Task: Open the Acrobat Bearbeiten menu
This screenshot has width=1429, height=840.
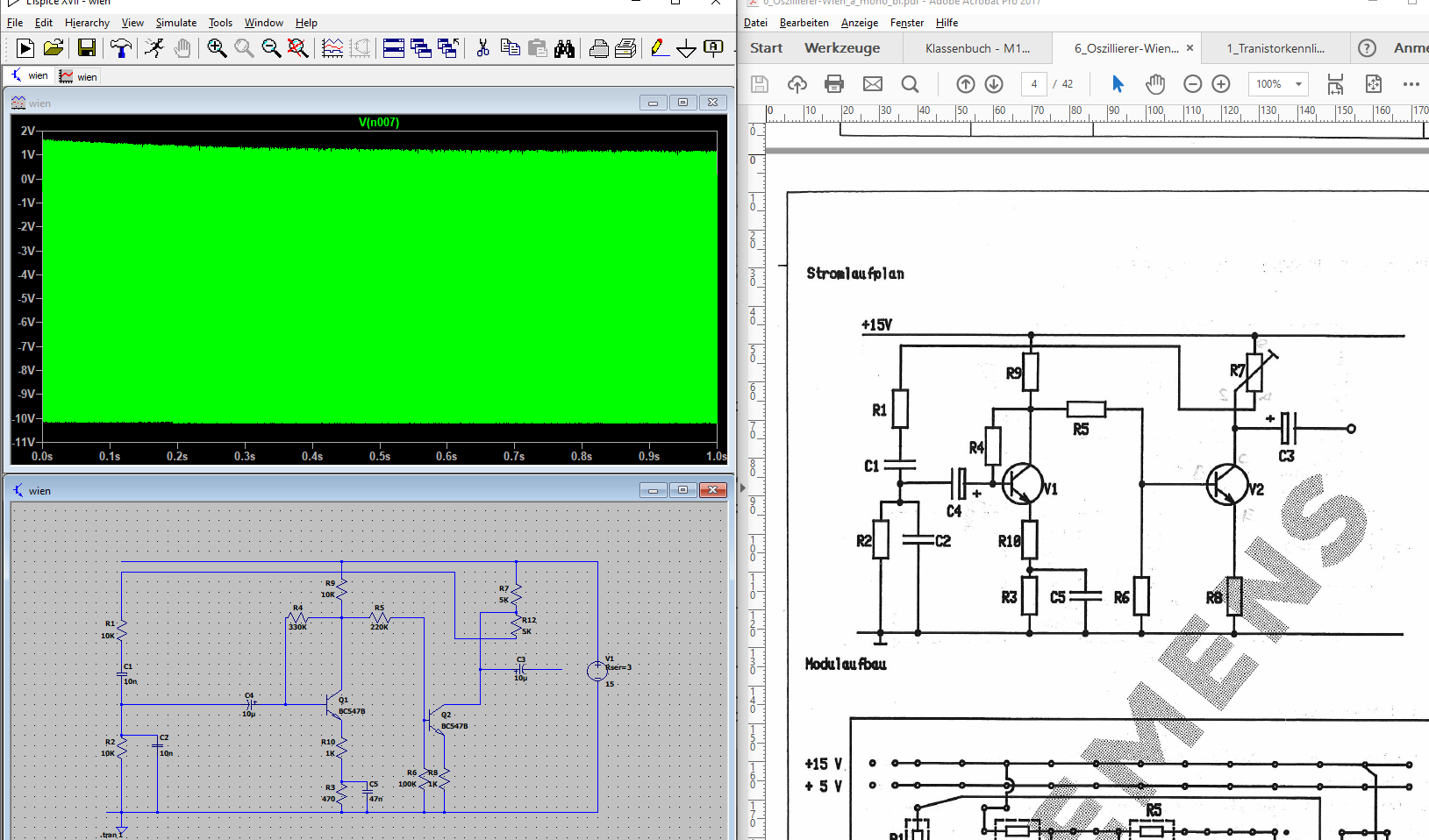Action: pos(804,23)
